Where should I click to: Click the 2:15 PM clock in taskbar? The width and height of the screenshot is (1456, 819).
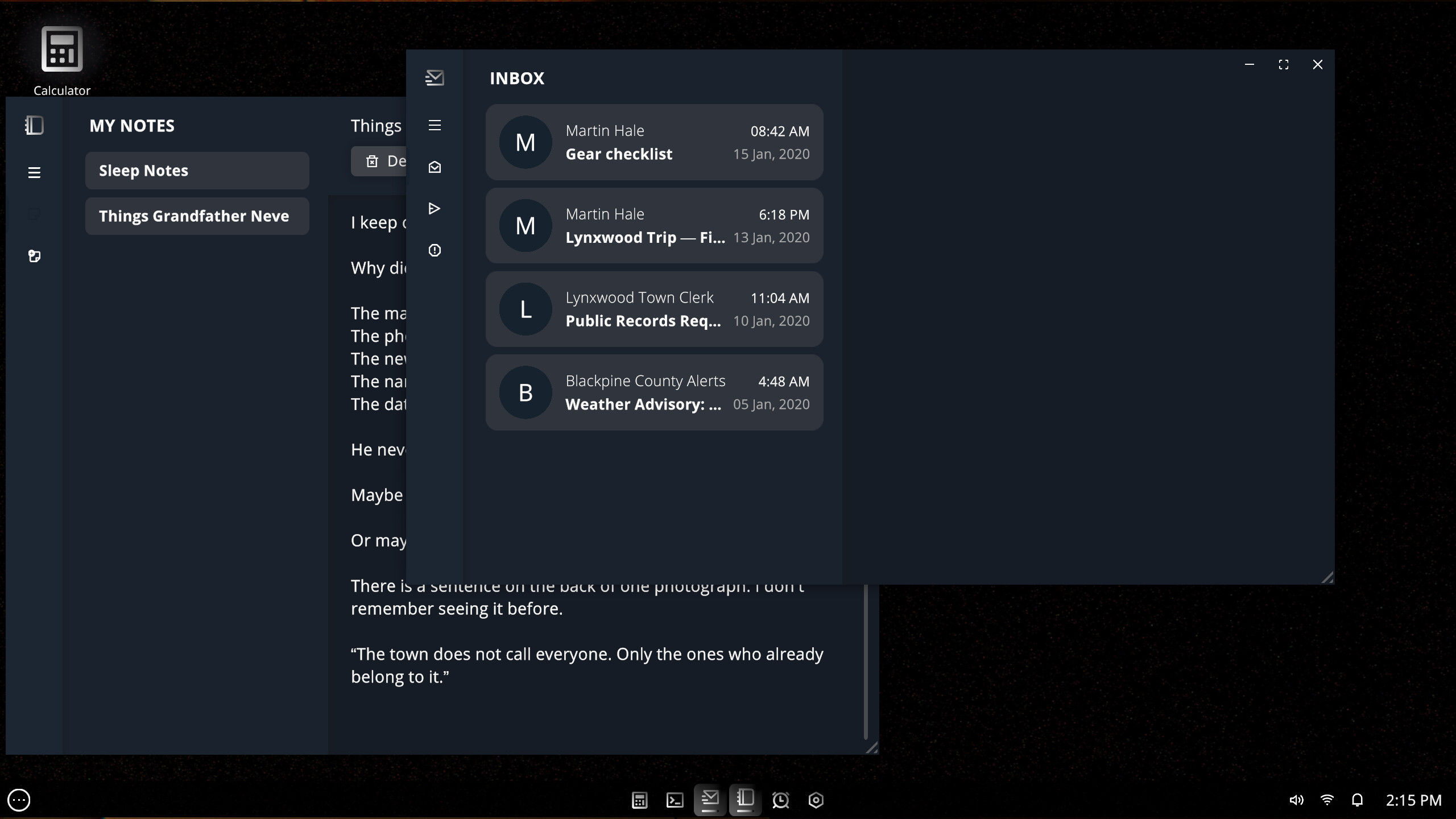click(x=1413, y=800)
